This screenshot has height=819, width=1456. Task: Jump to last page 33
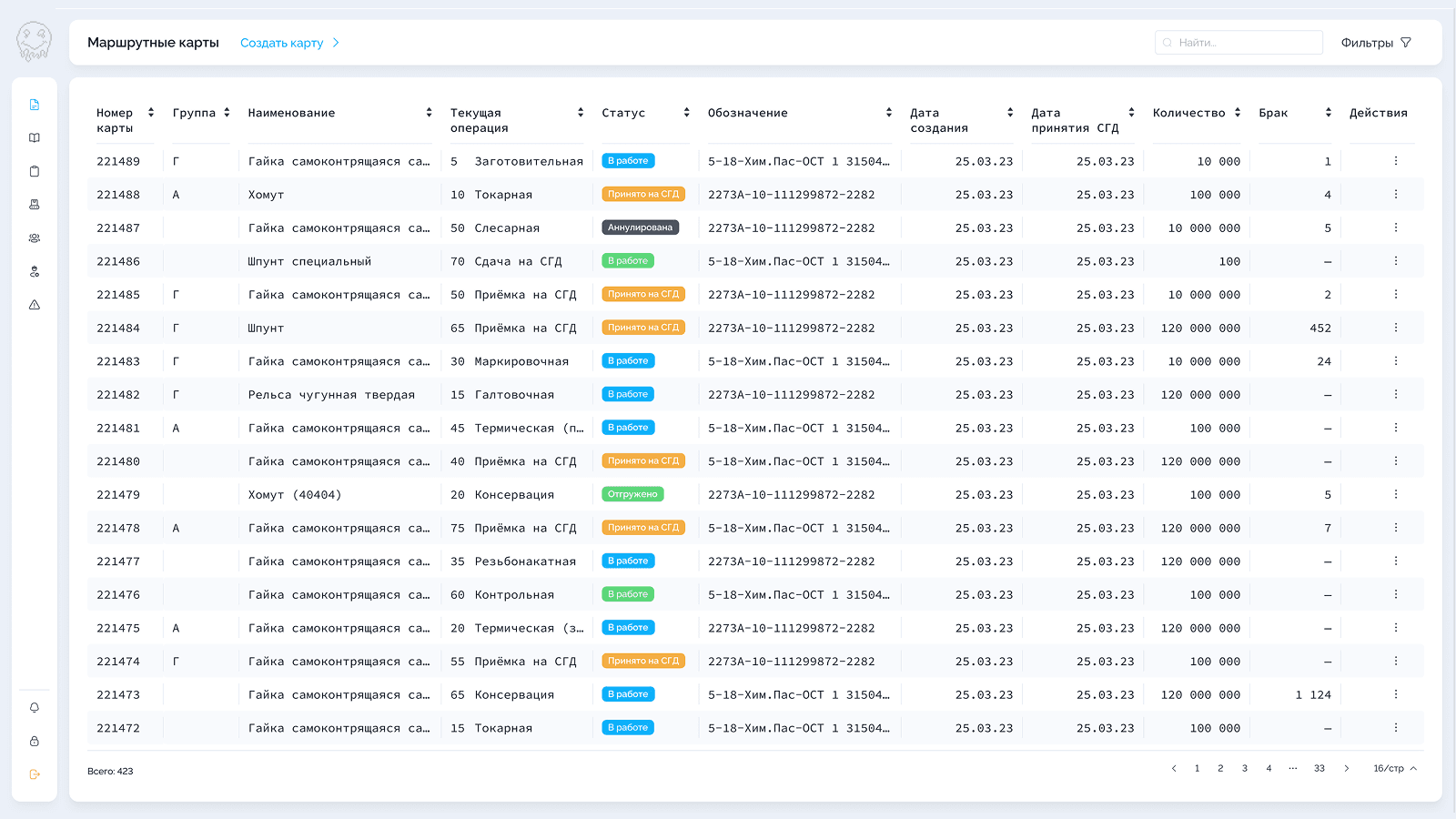click(1319, 769)
